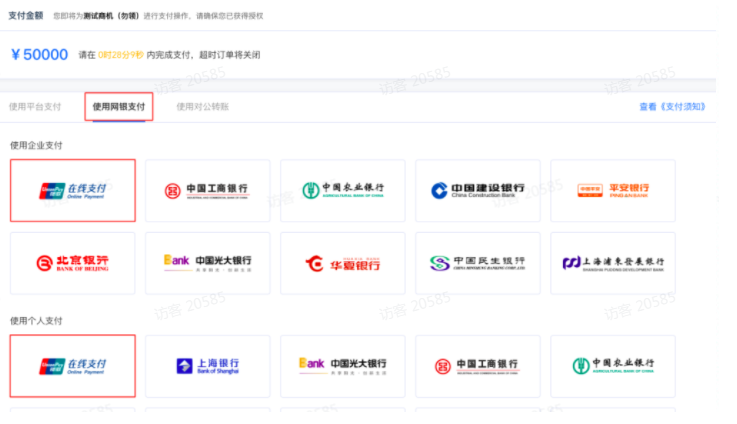
Task: Choose China Everbright Bank under enterprise payment
Action: click(x=208, y=263)
